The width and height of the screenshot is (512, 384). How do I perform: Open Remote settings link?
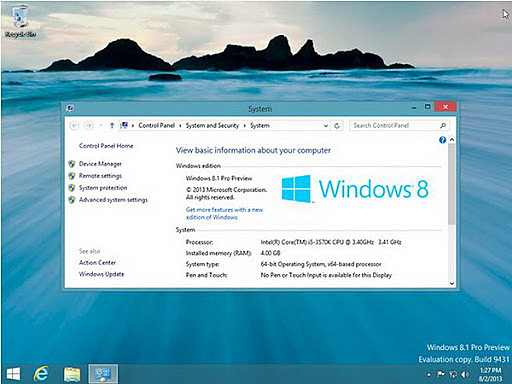pyautogui.click(x=100, y=176)
